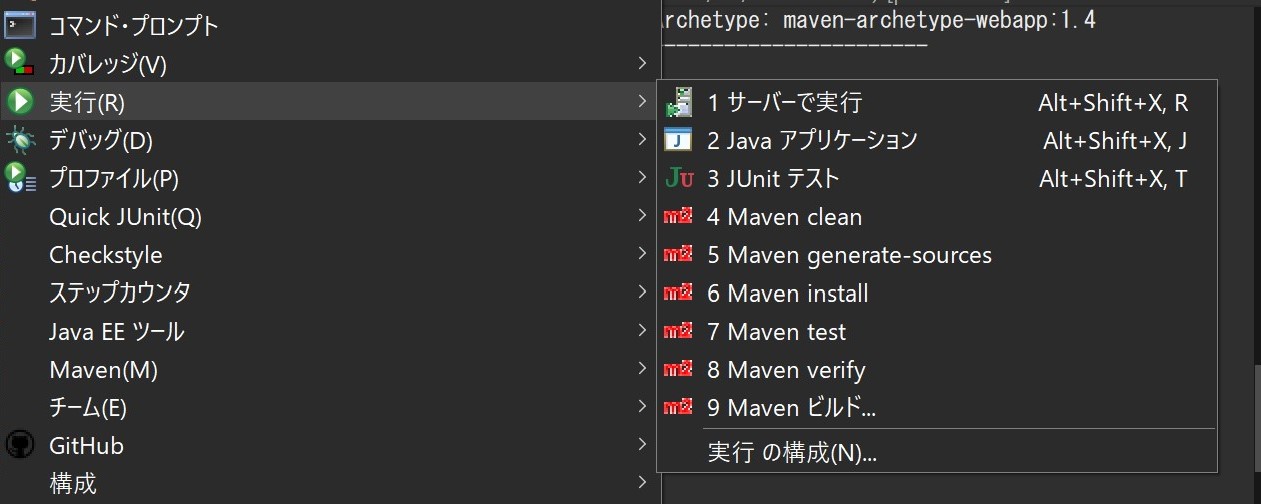The height and width of the screenshot is (504, 1261).
Task: Click the m2 icon beside Maven verify
Action: pos(679,369)
